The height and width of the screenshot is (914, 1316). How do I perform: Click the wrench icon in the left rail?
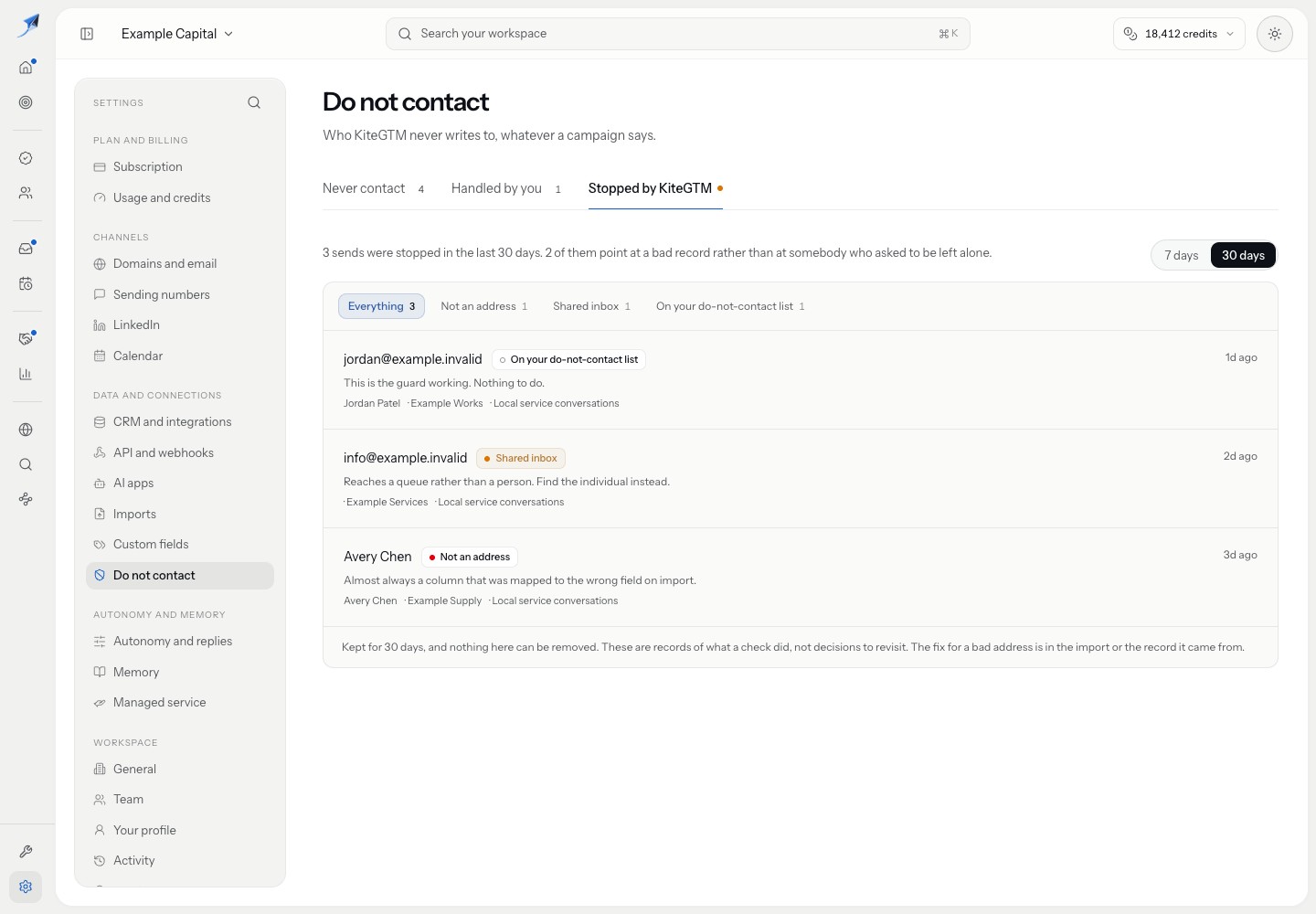26,852
